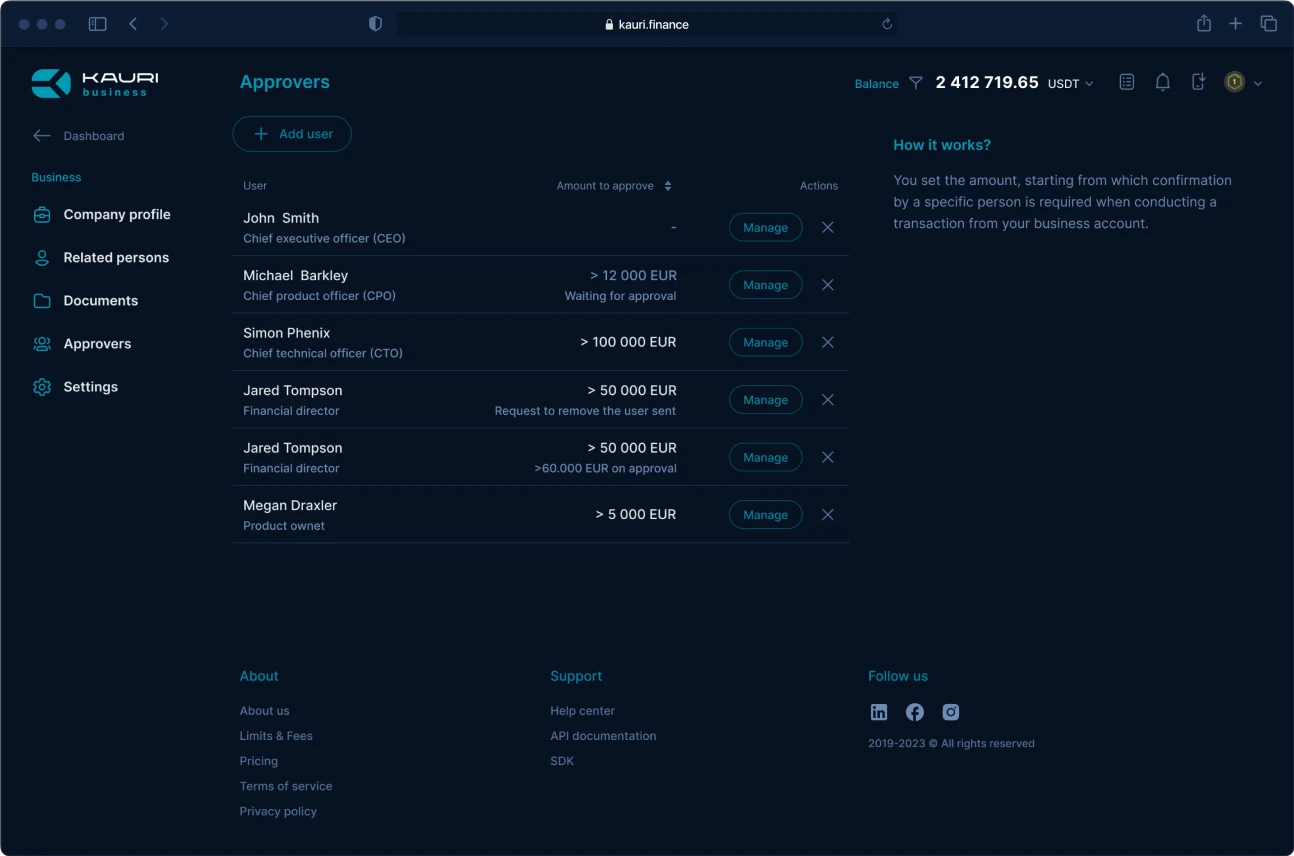This screenshot has height=856, width=1294.
Task: Open the API documentation link
Action: (x=603, y=736)
